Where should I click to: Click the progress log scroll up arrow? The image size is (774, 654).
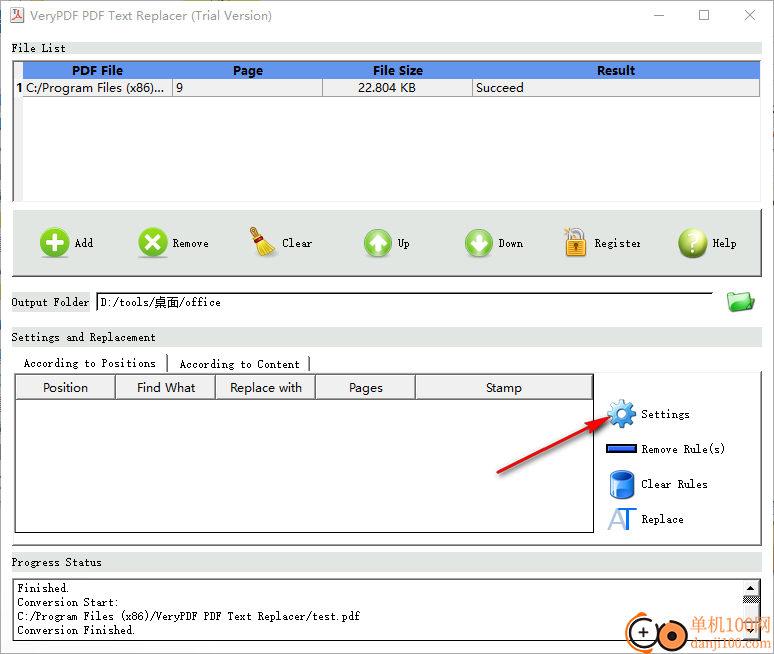coord(750,587)
